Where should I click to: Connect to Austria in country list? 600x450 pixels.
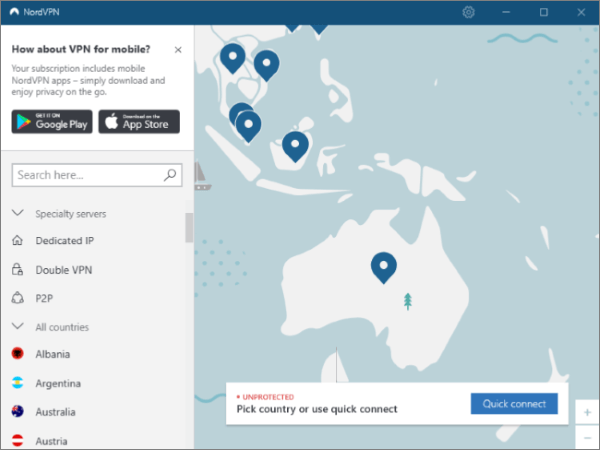pos(51,441)
